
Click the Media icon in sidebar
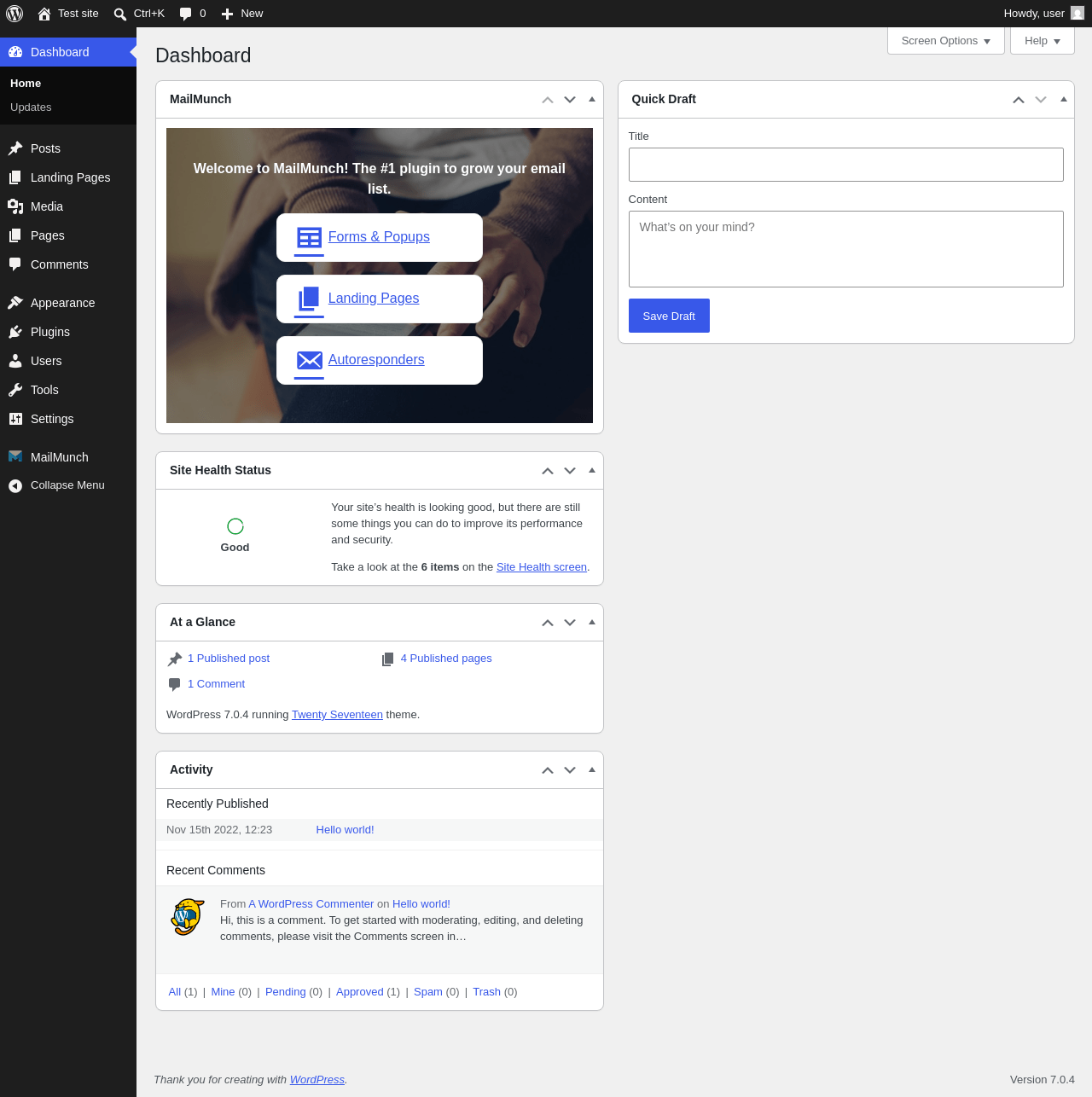click(x=15, y=206)
